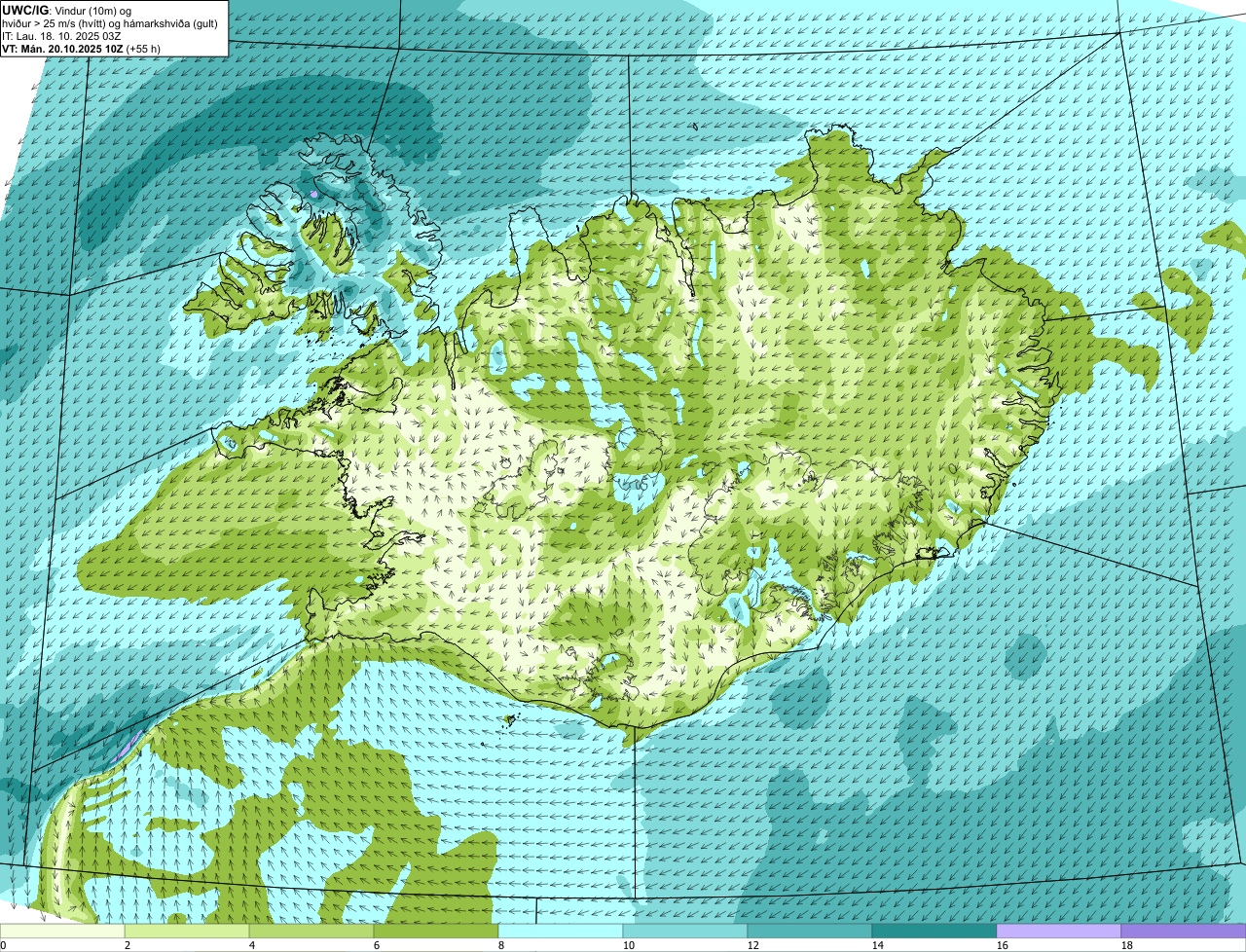Image resolution: width=1246 pixels, height=952 pixels.
Task: Select the dark teal 14–16 m/s legend swatch
Action: coord(934,931)
